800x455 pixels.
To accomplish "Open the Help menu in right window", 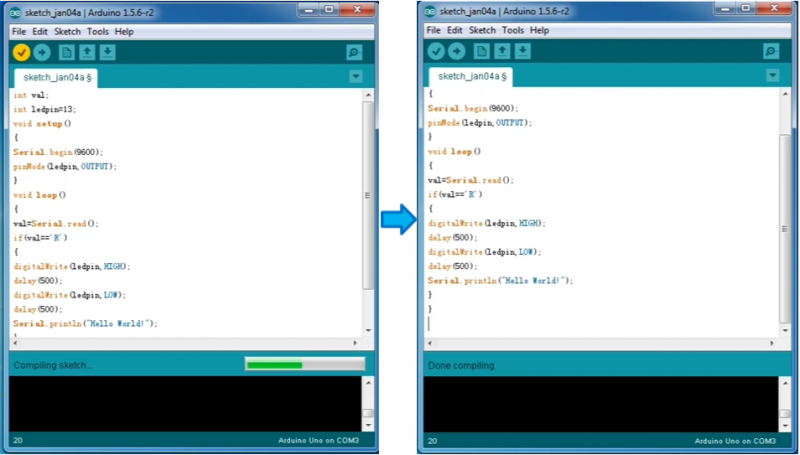I will pyautogui.click(x=540, y=30).
